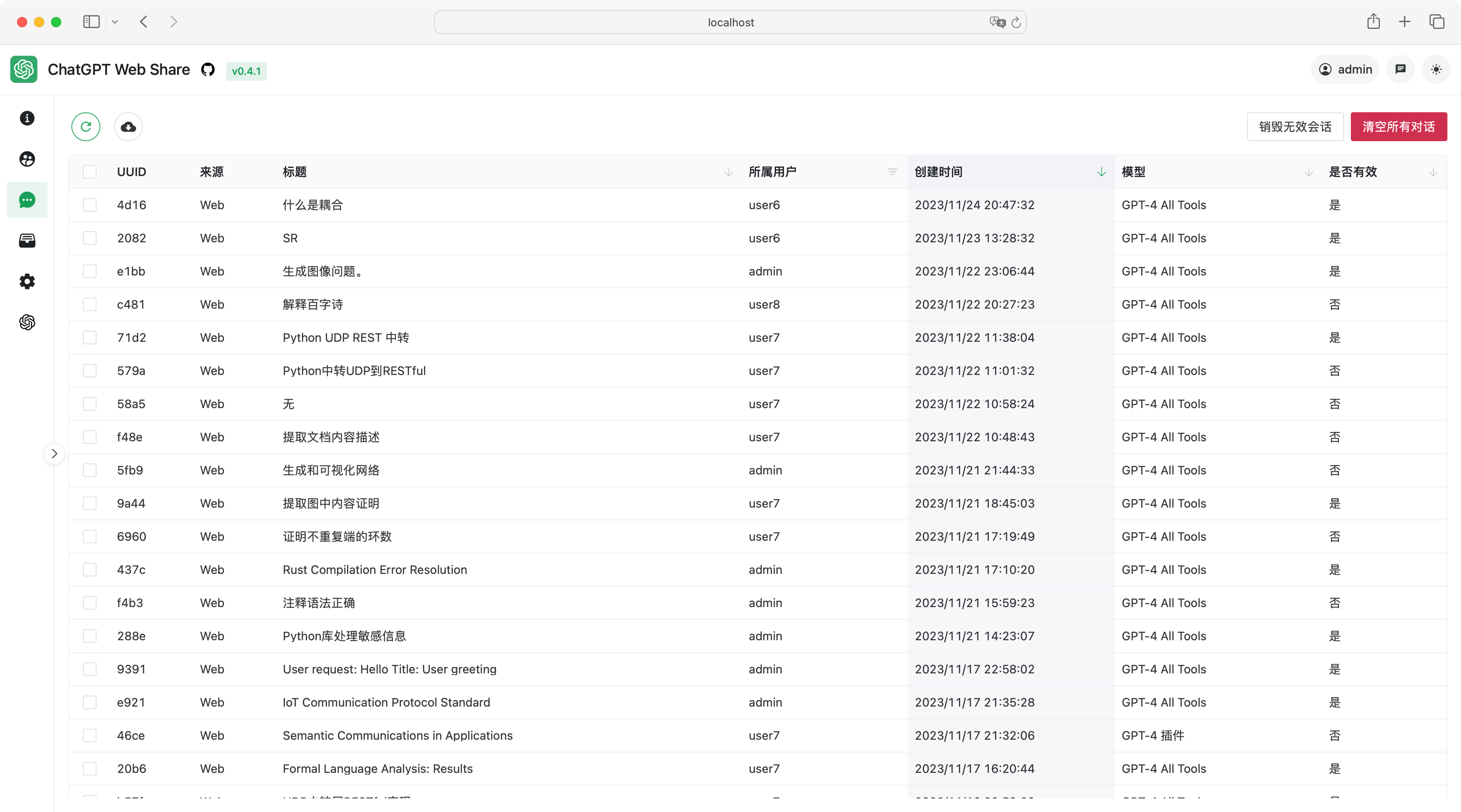Go forward with Safari forward arrow
The image size is (1461, 812).
[x=173, y=22]
